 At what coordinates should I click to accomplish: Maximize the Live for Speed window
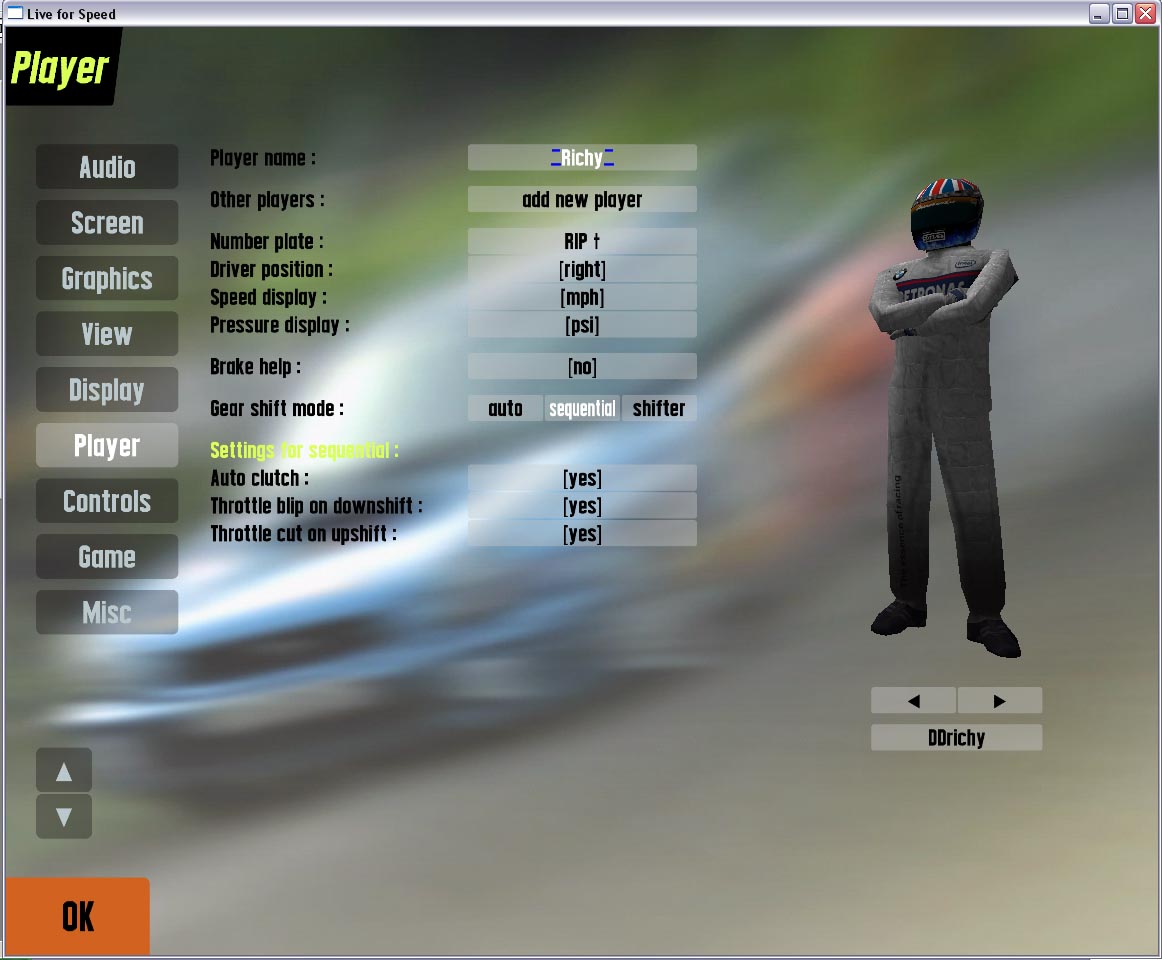[x=1123, y=13]
